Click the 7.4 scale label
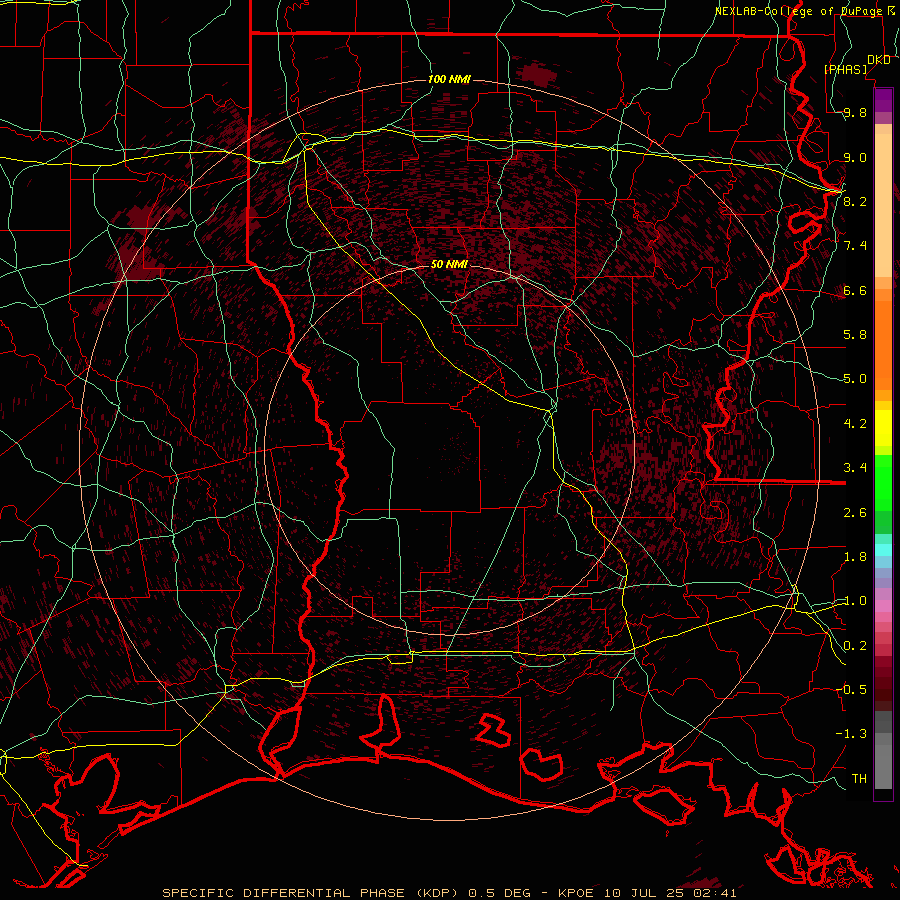900x900 pixels. point(855,246)
